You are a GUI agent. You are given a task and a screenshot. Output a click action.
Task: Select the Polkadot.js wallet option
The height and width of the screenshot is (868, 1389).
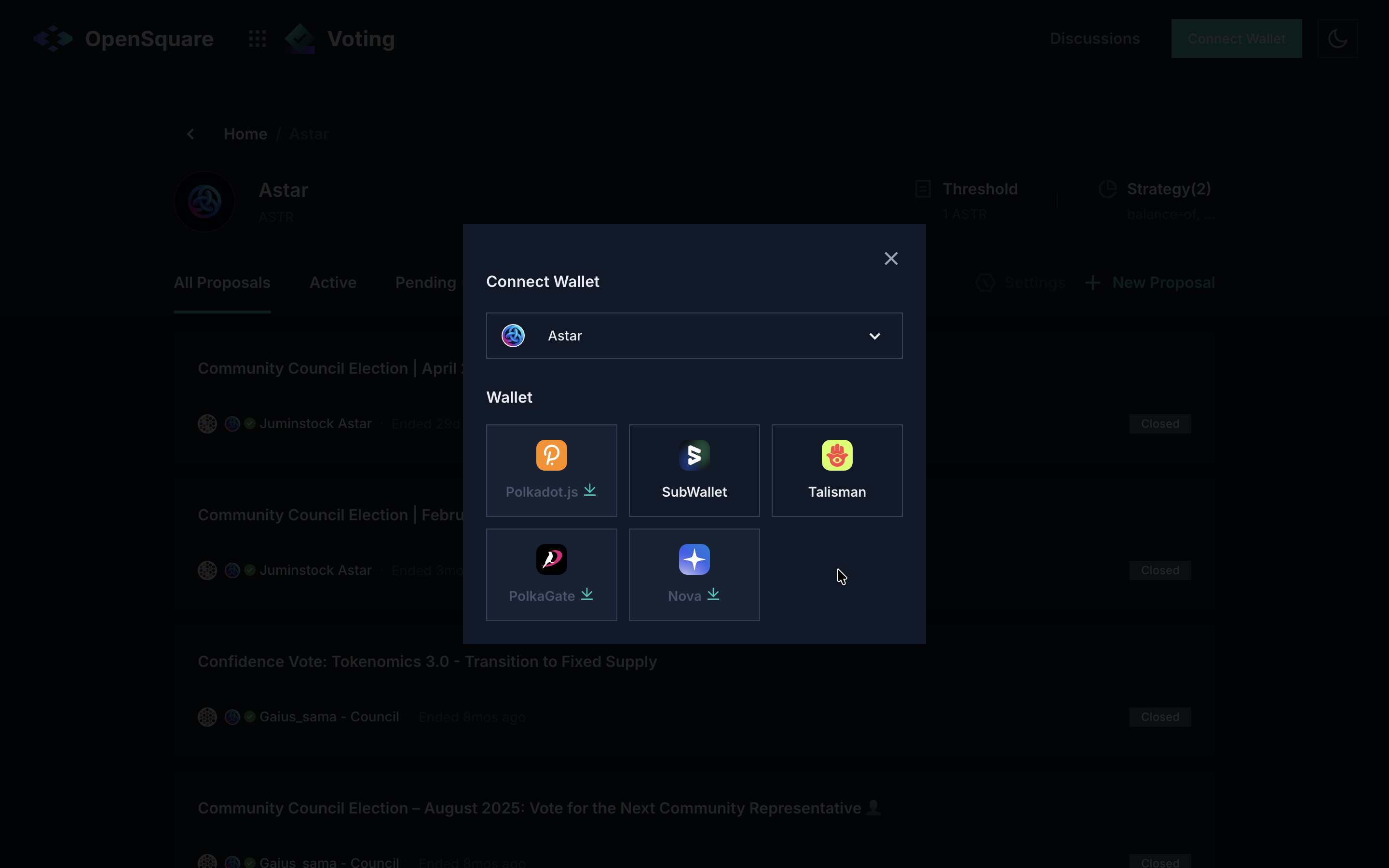[552, 470]
